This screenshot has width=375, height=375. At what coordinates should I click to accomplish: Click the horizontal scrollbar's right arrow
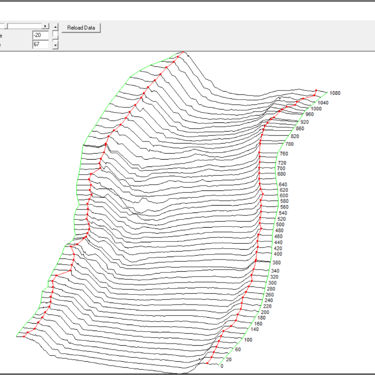pos(45,26)
